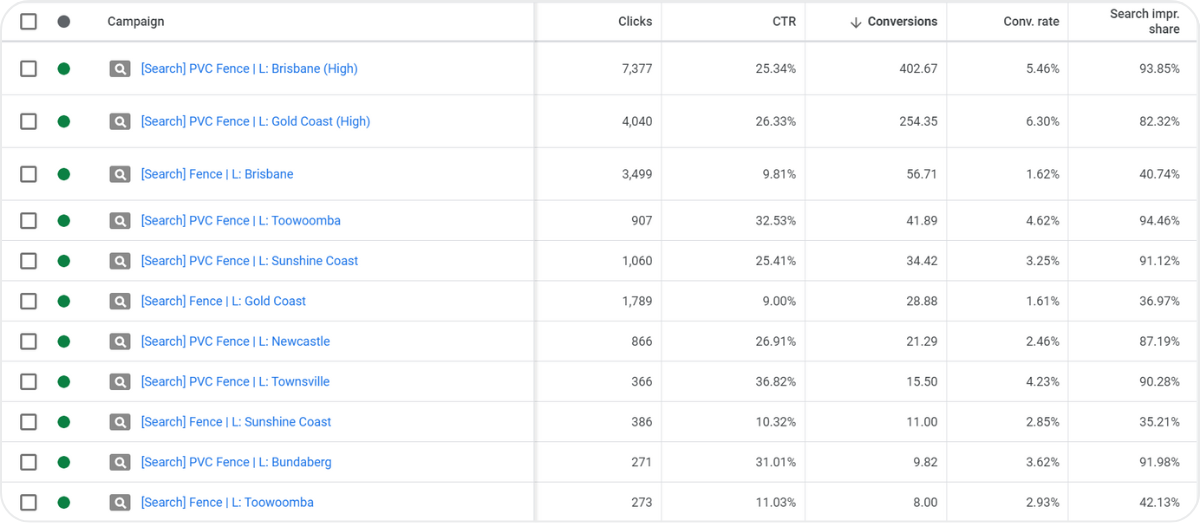Click the Conv. rate column header
Viewport: 1200px width, 523px height.
pos(1031,21)
